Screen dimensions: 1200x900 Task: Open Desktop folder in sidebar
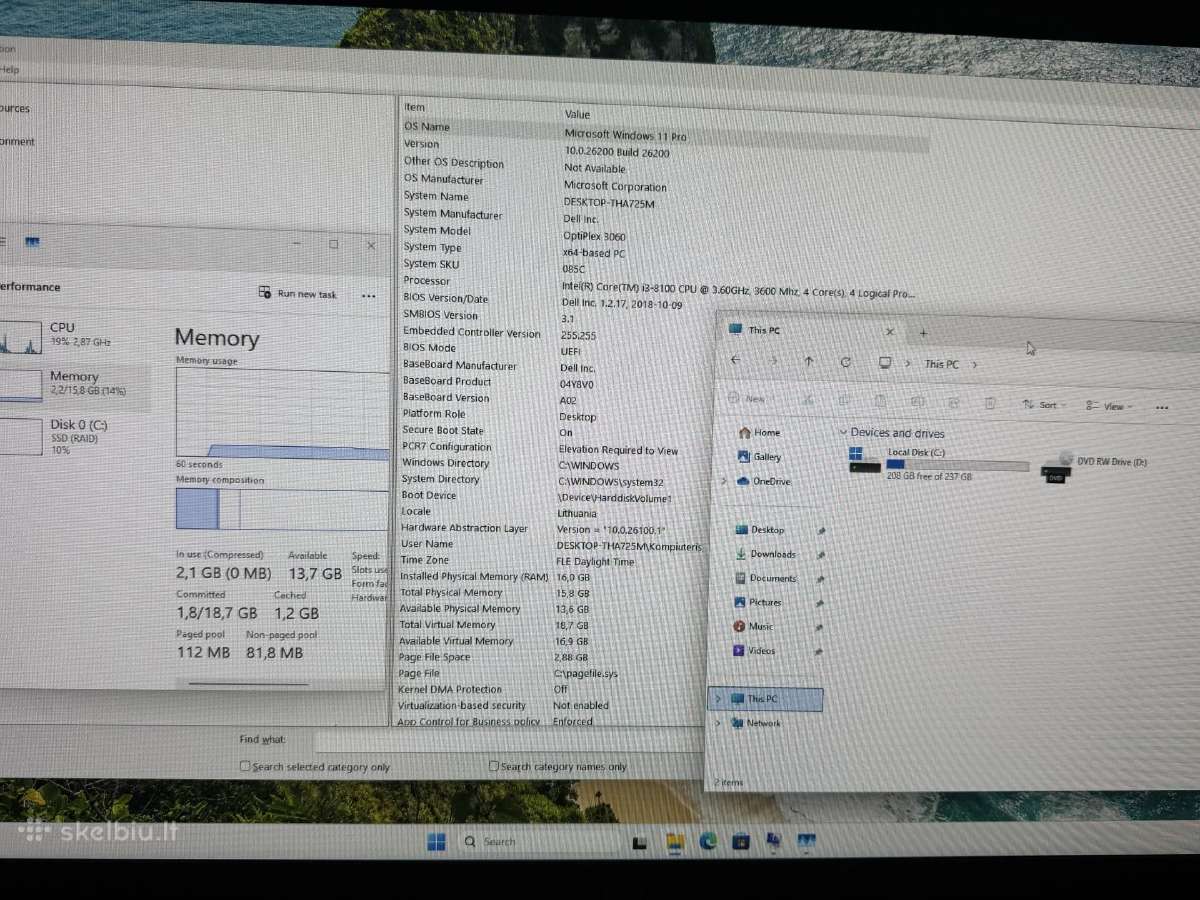click(760, 529)
